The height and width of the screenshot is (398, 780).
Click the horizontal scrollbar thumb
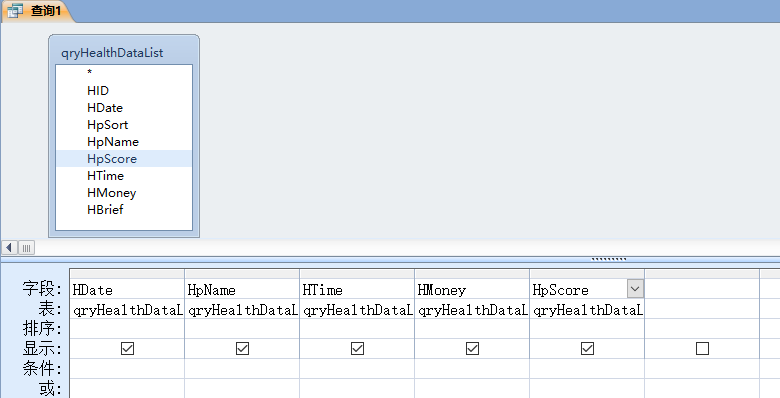26,247
